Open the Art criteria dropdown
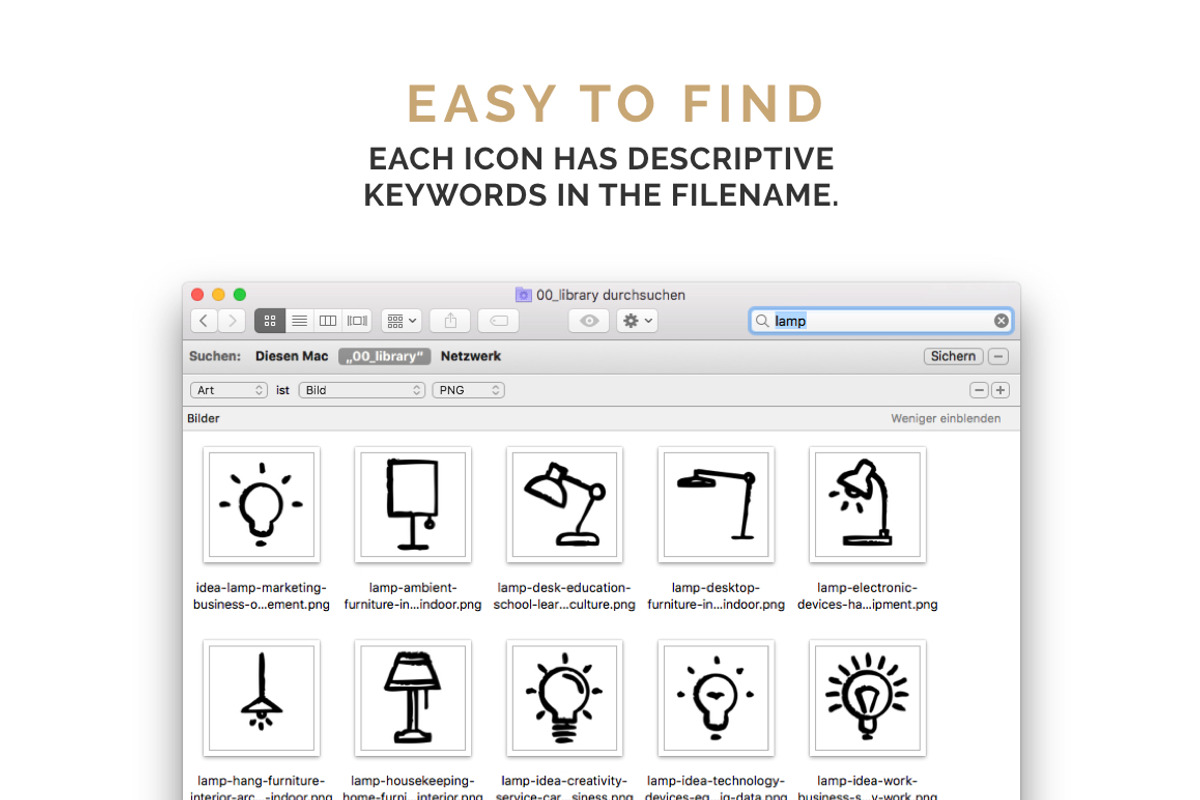Image resolution: width=1200 pixels, height=800 pixels. click(x=230, y=390)
